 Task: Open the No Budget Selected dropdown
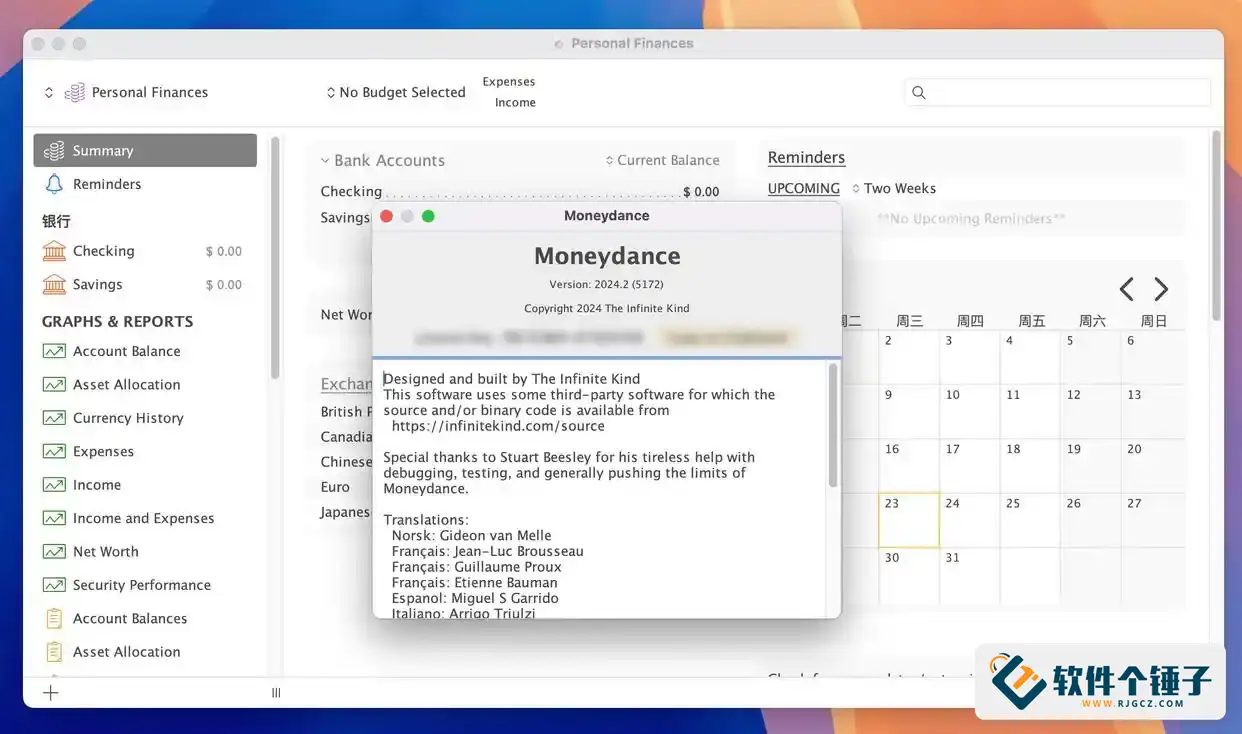pyautogui.click(x=396, y=92)
